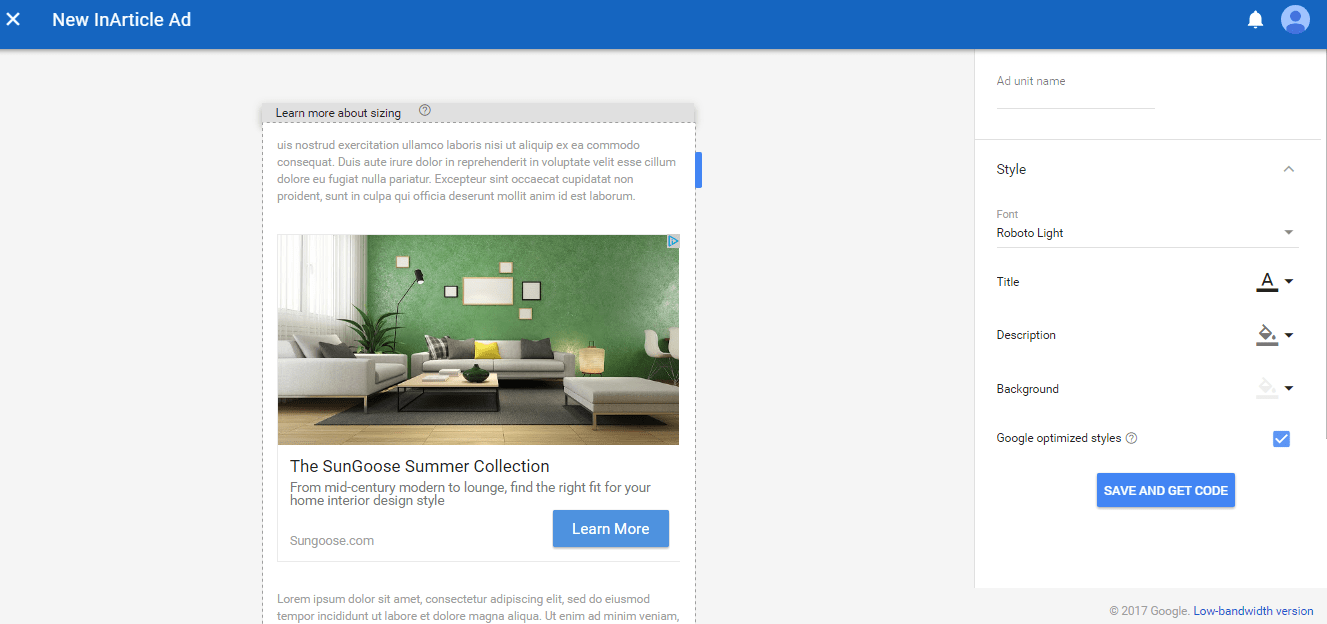Click the AdChoices icon on the ad image
This screenshot has width=1327, height=624.
673,242
